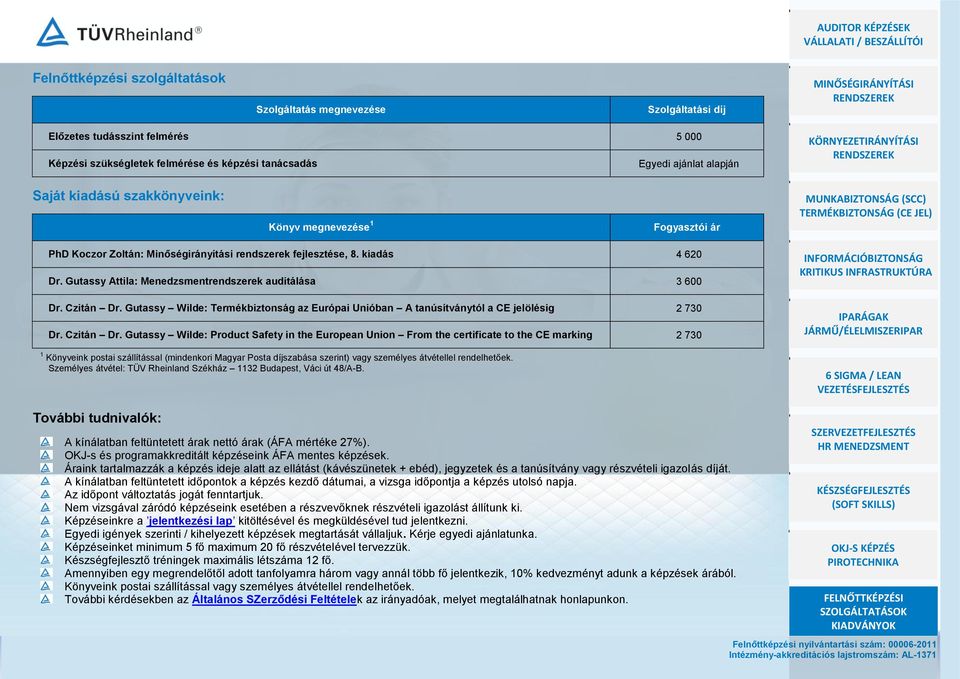The height and width of the screenshot is (679, 960).
Task: Open 6 Sigma / Lean Vezetésfejlesztés tab
Action: tap(863, 382)
